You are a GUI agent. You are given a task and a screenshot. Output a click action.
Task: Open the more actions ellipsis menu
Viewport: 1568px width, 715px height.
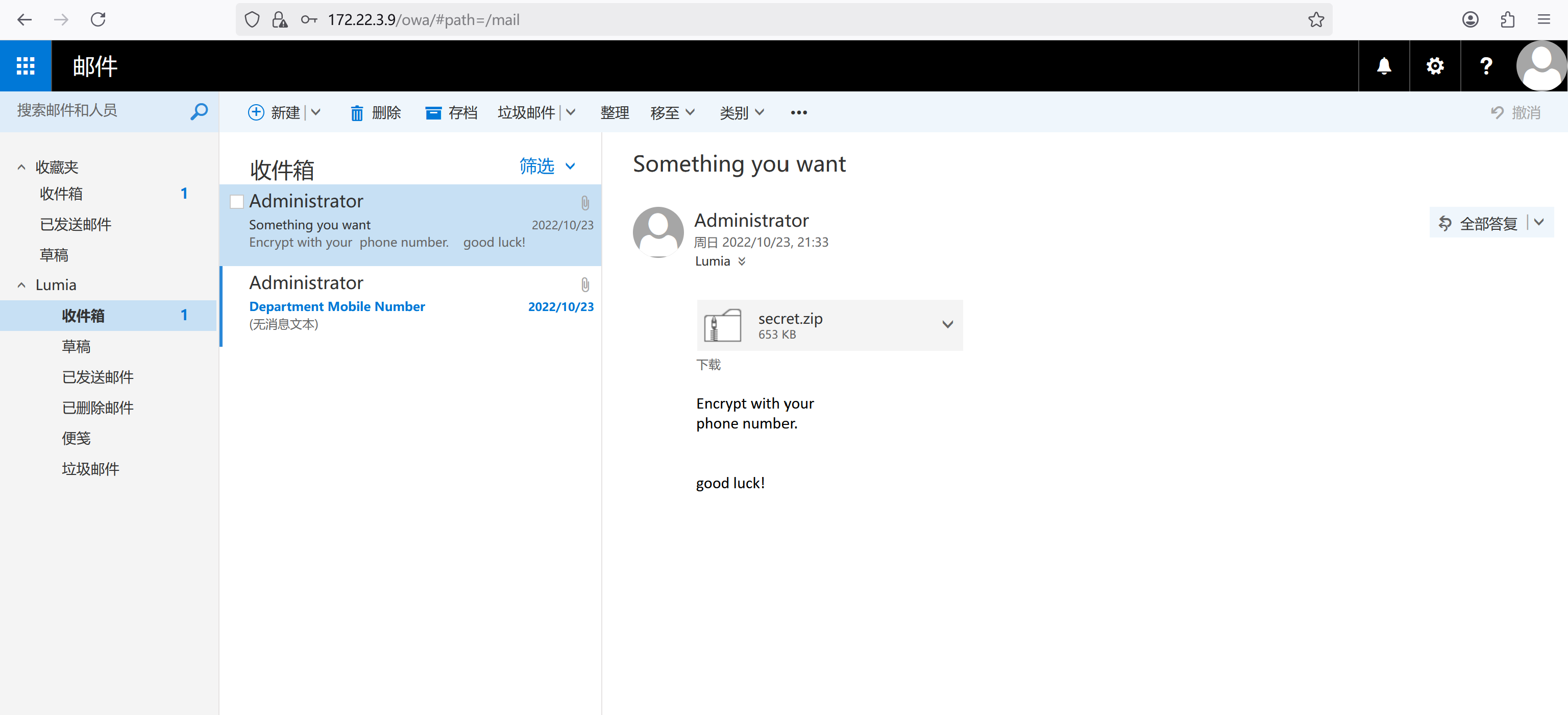[799, 113]
